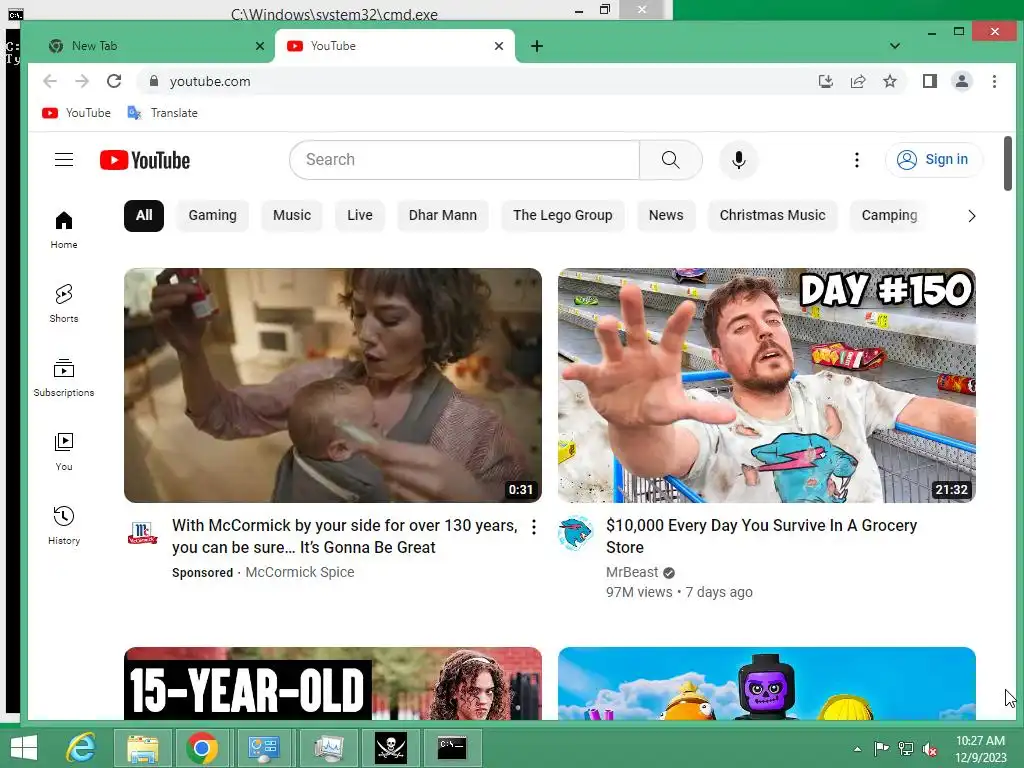Screen dimensions: 1024x768
Task: Click the Sign in button
Action: point(933,159)
